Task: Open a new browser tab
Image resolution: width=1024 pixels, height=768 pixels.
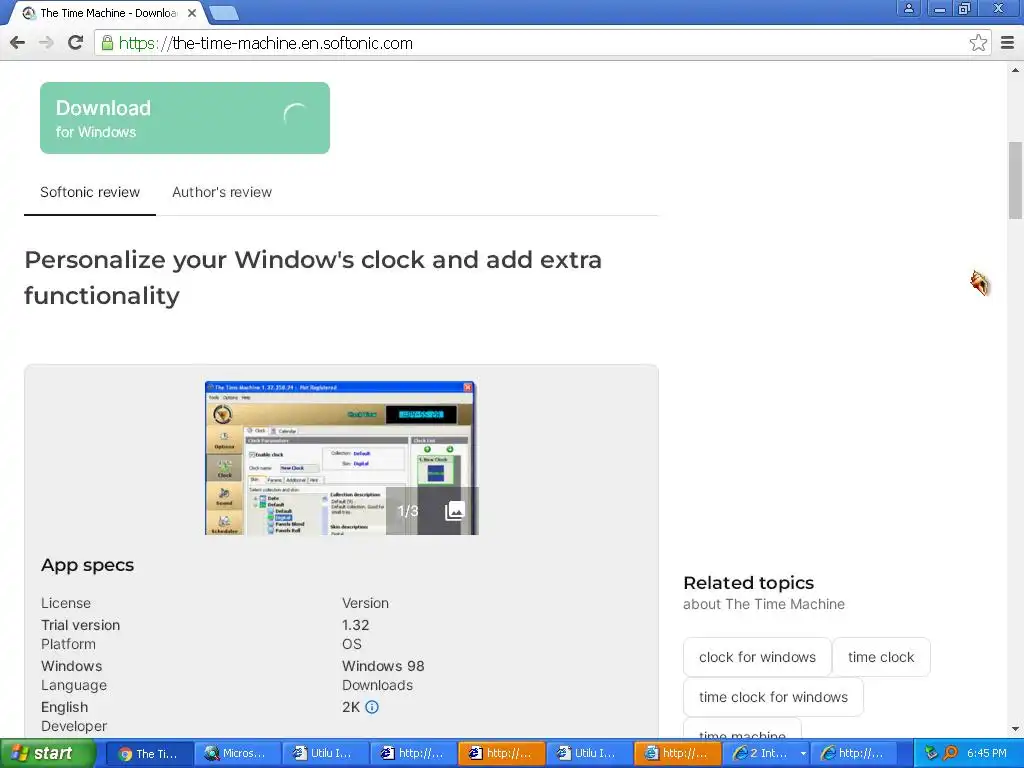Action: (x=225, y=12)
